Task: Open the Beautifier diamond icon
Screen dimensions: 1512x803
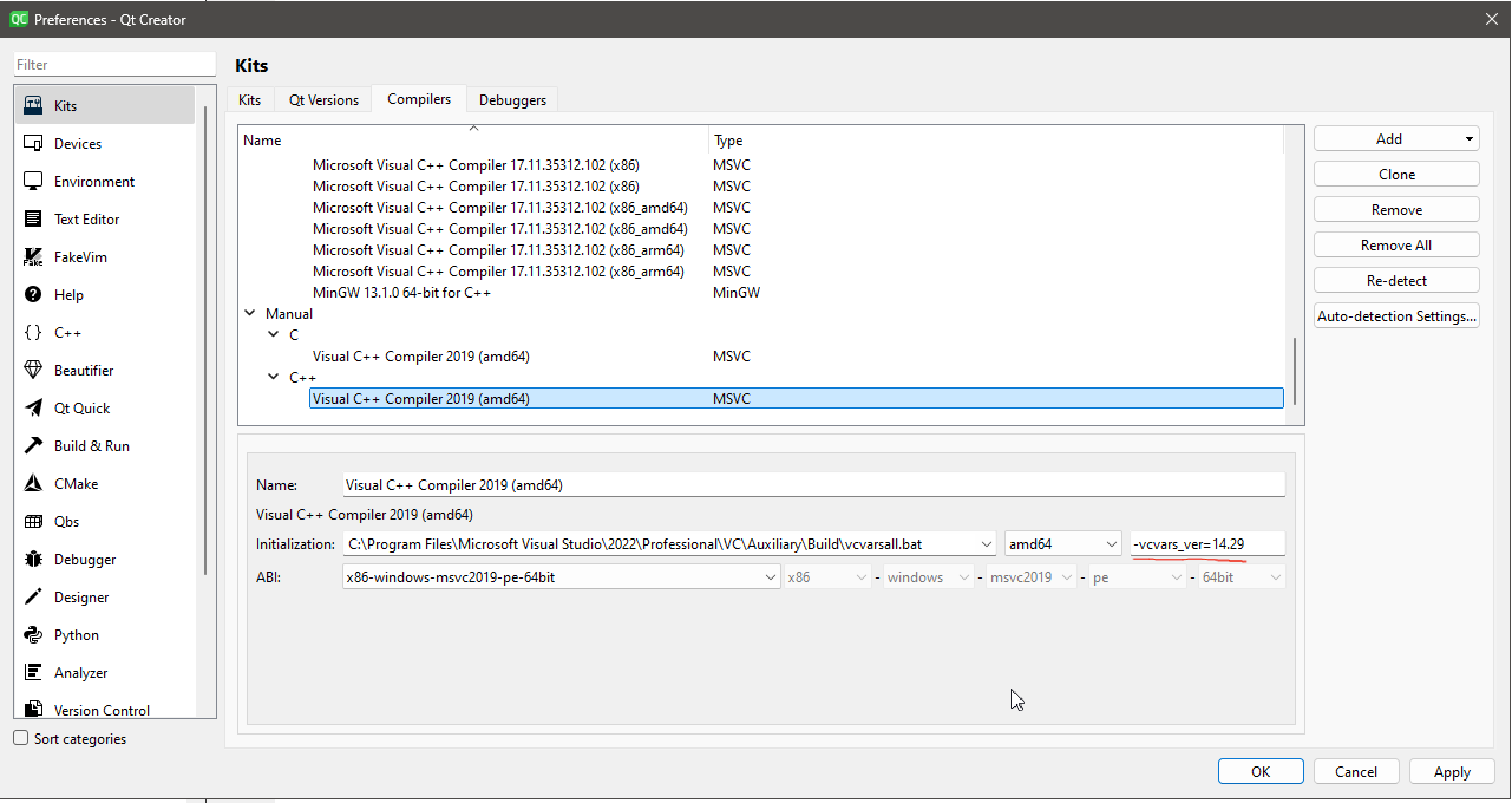Action: point(33,370)
